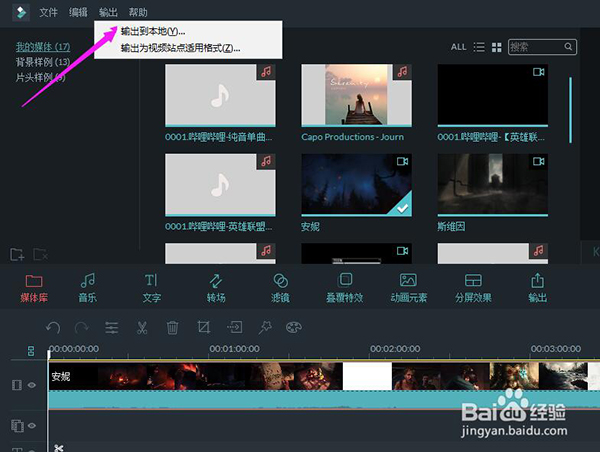Toggle visibility eye on the video track
The image size is (600, 452).
(x=32, y=385)
